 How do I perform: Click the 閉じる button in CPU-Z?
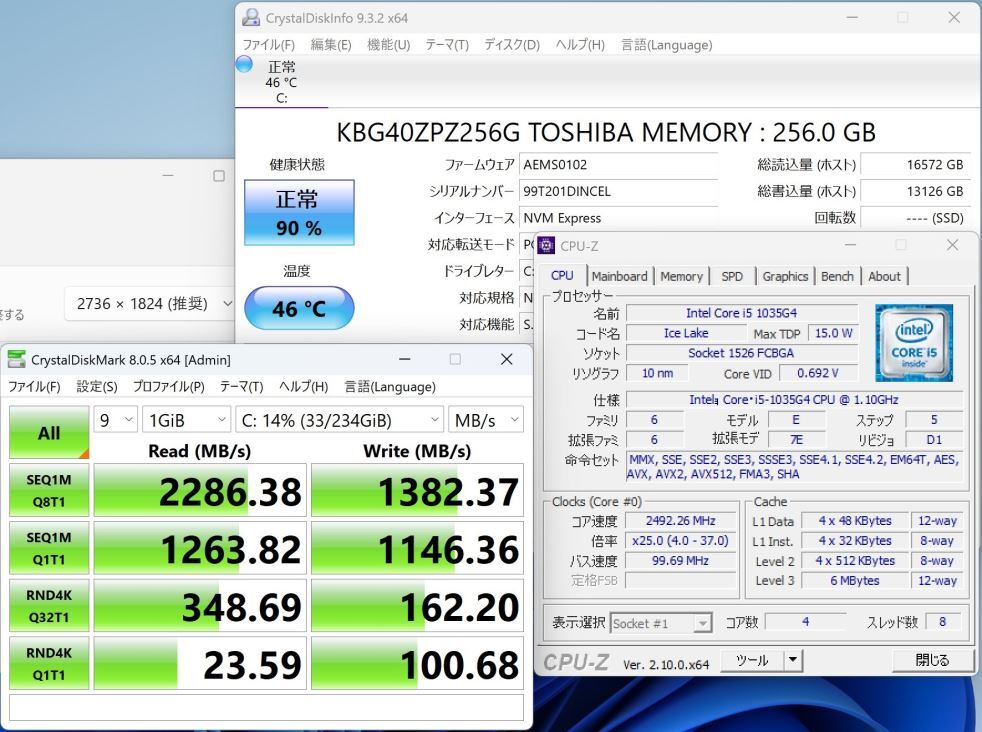click(932, 660)
